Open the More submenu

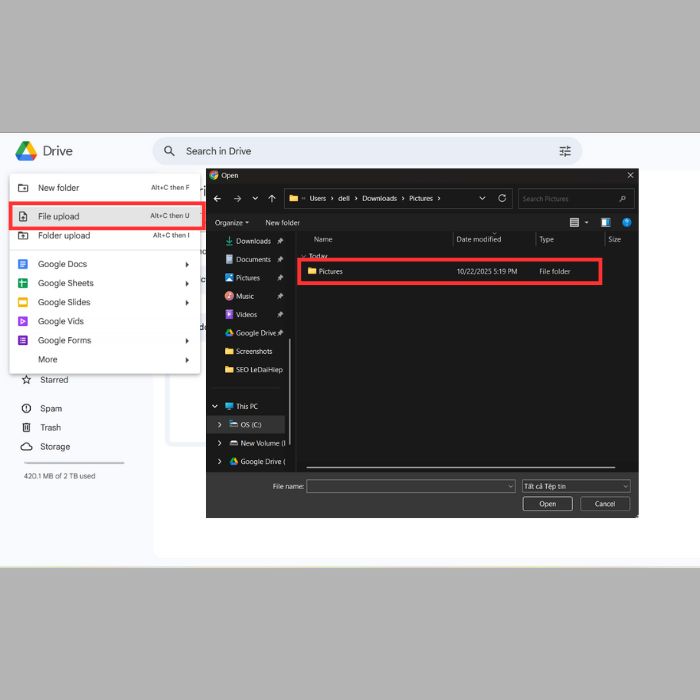pos(104,360)
